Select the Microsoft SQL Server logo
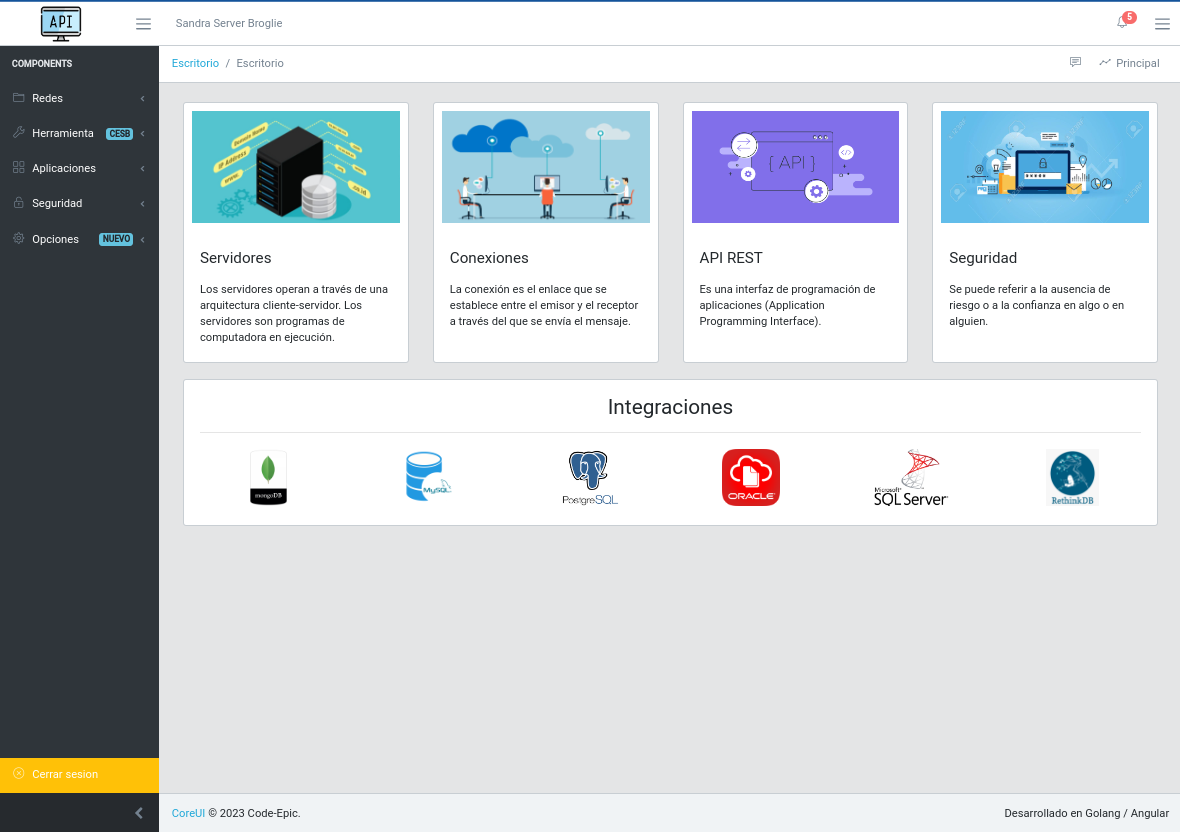 point(911,478)
